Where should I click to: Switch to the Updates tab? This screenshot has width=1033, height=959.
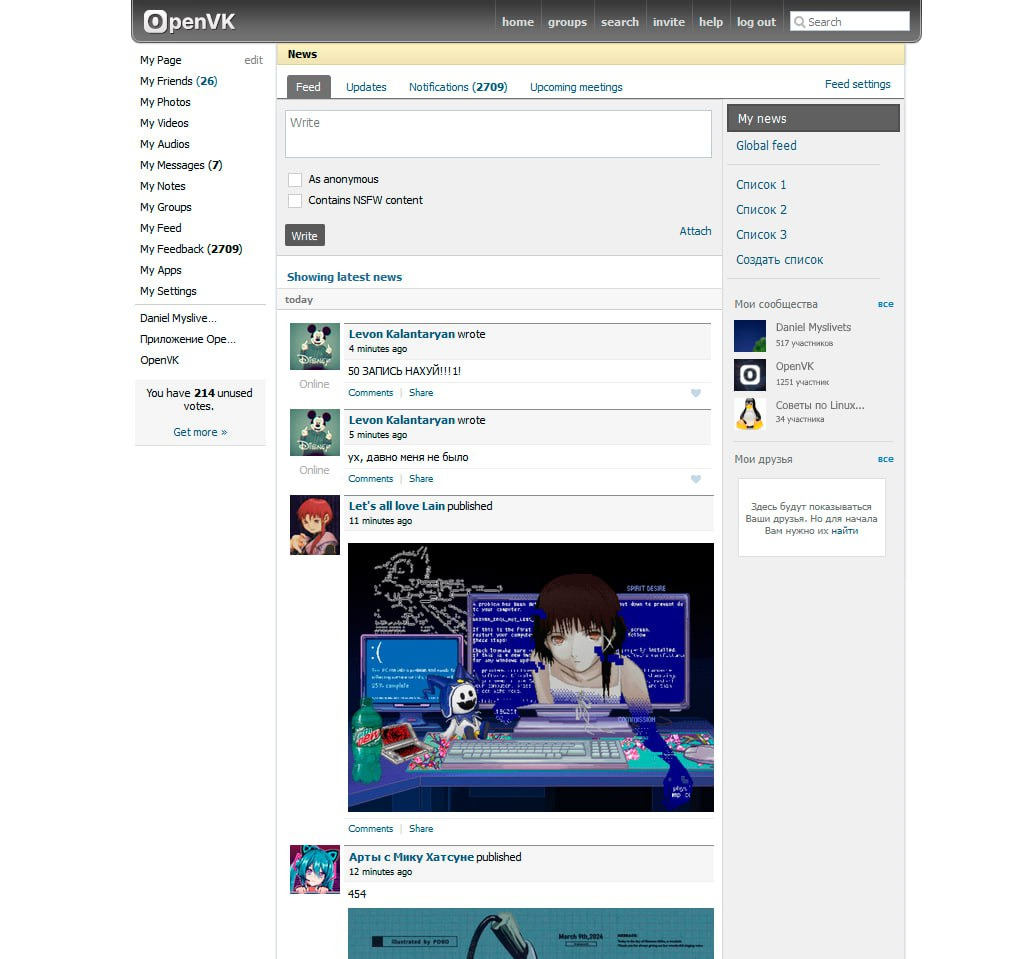pyautogui.click(x=366, y=87)
